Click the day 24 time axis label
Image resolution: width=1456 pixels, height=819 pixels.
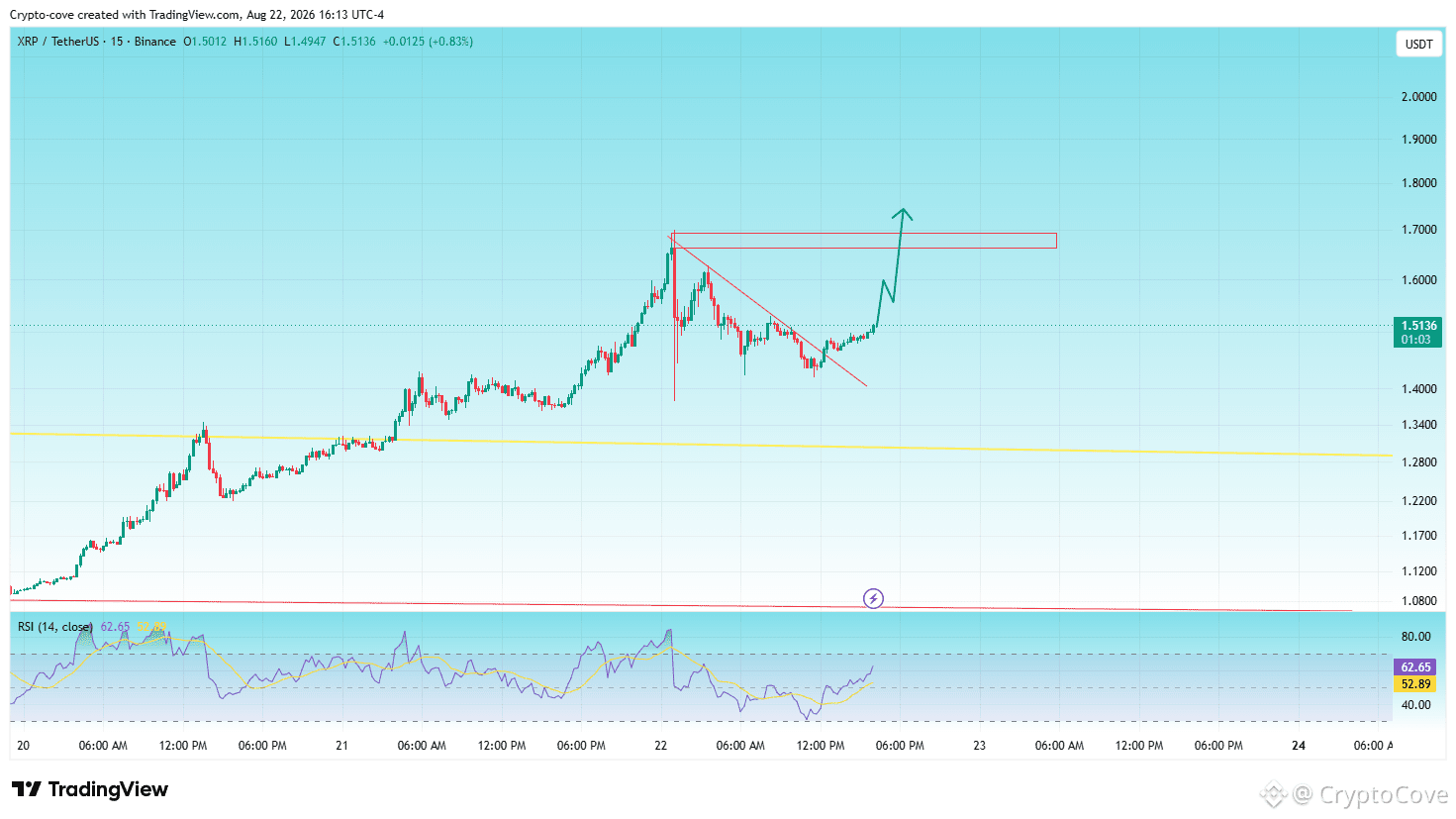[1299, 746]
